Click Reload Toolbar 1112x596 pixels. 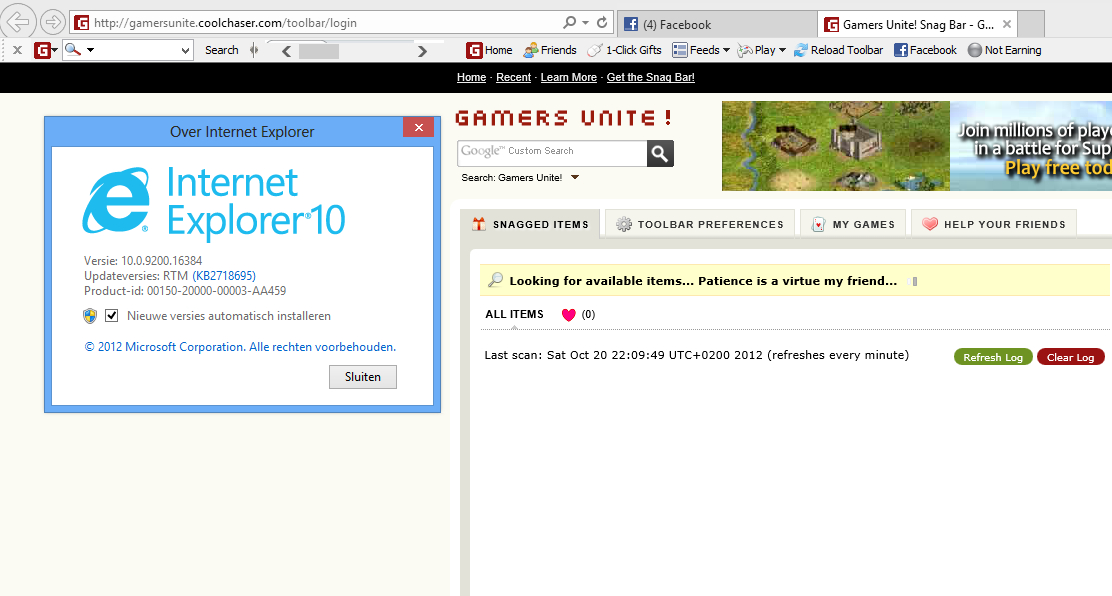(838, 50)
